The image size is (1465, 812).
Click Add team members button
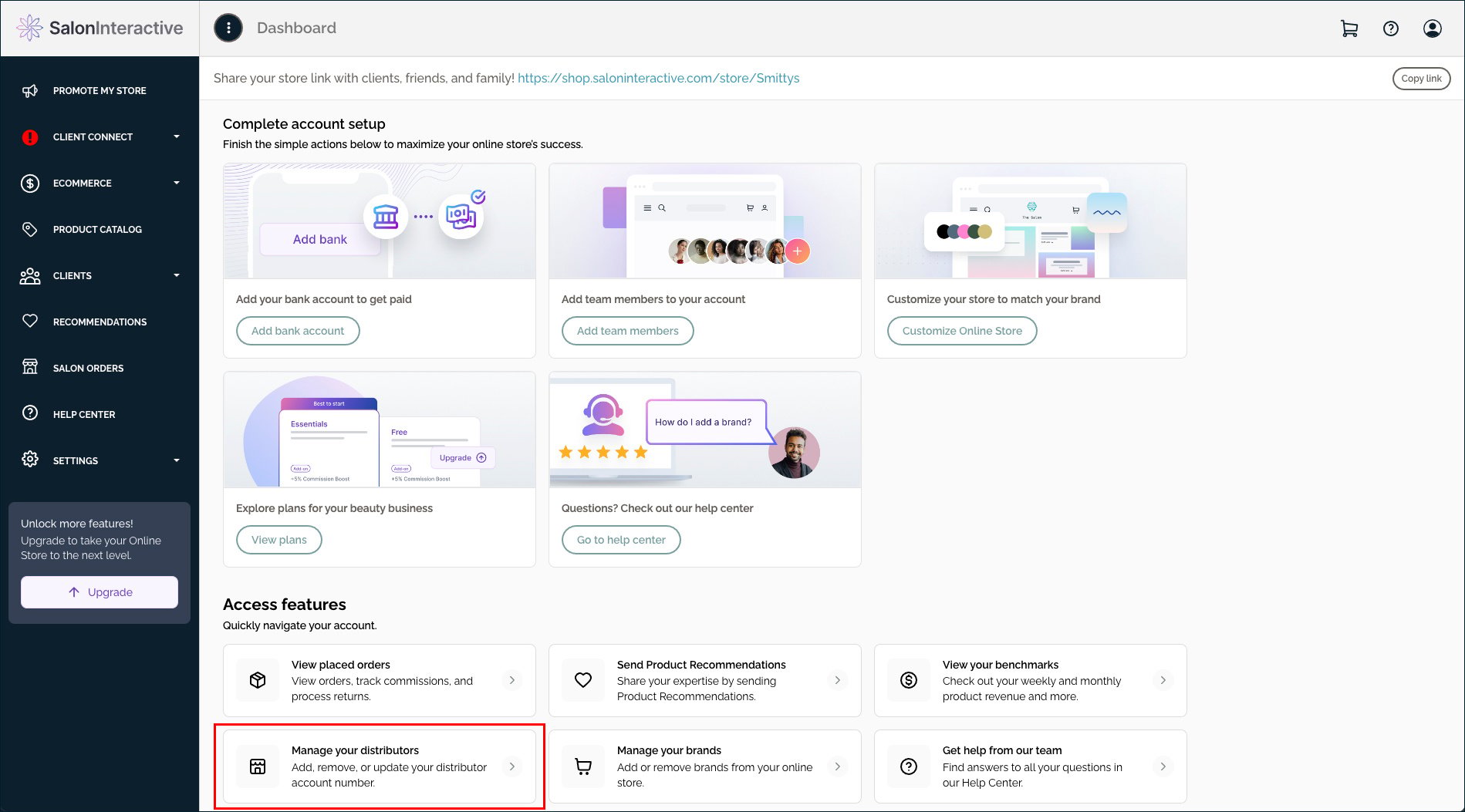coord(628,331)
